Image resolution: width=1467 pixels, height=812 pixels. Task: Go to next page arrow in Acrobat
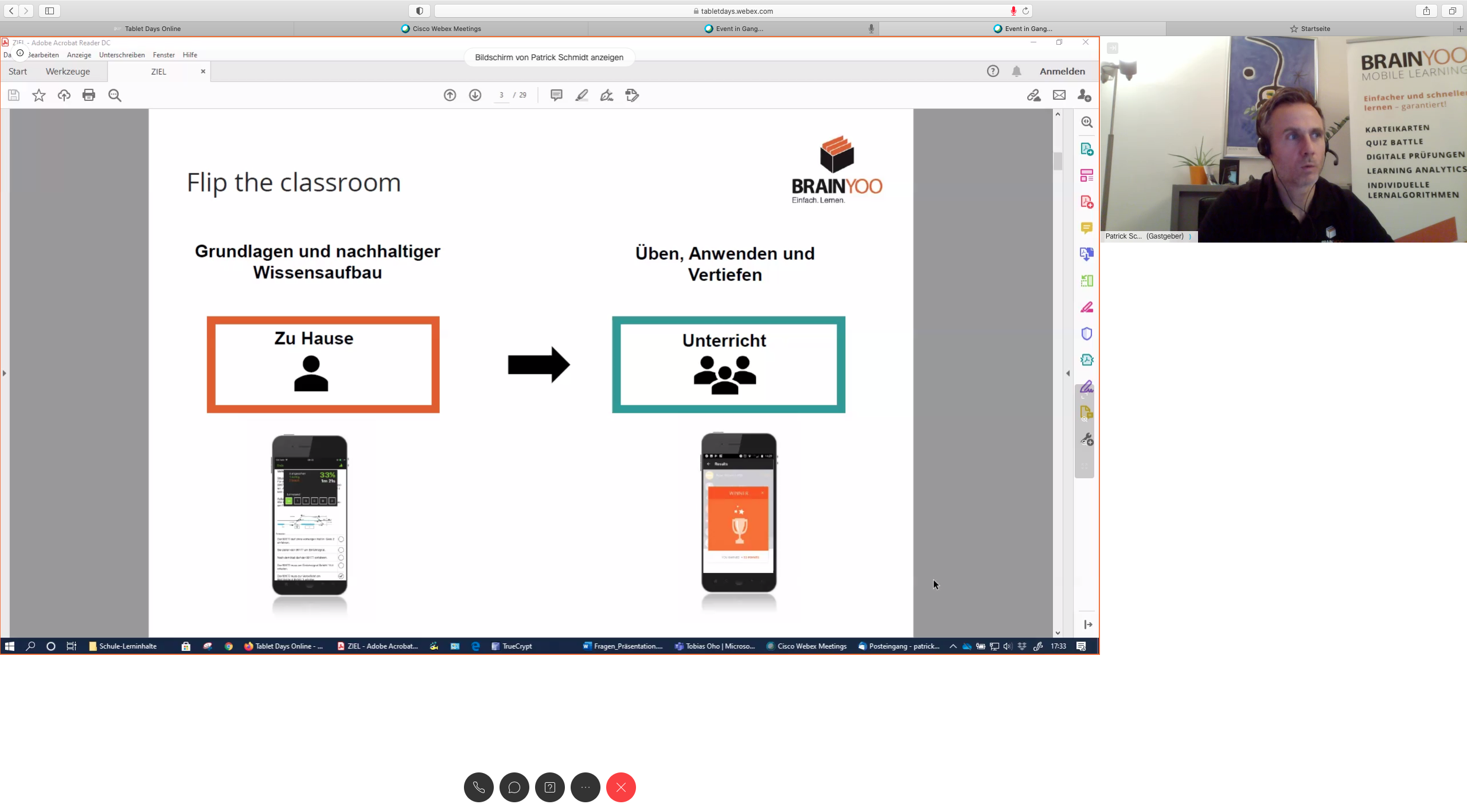475,95
